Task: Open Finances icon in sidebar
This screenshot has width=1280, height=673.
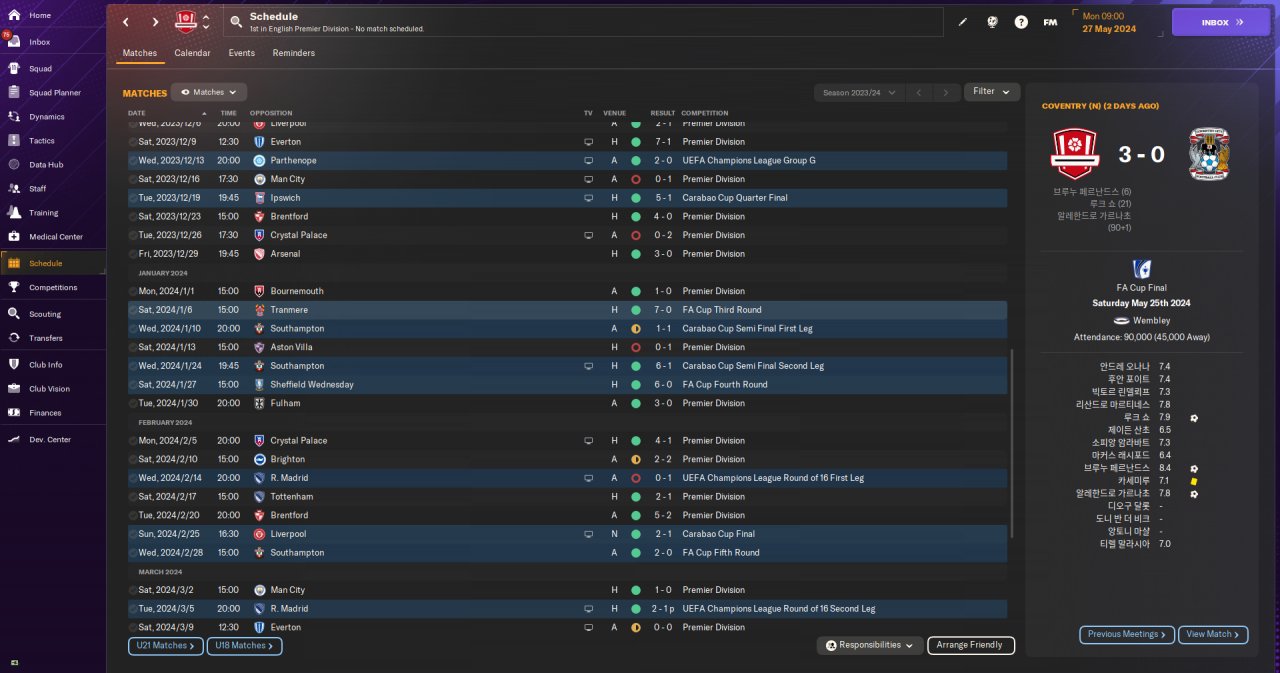Action: pyautogui.click(x=14, y=413)
